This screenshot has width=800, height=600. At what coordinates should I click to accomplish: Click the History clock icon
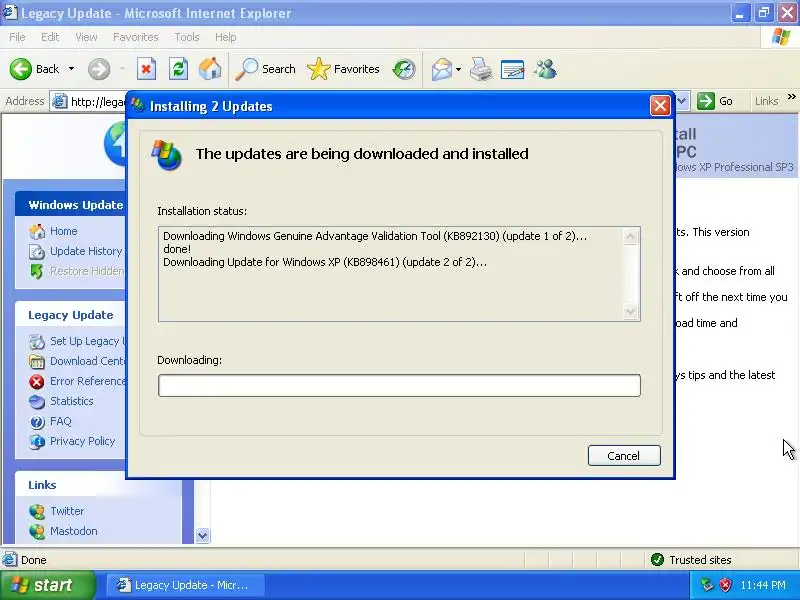[404, 69]
